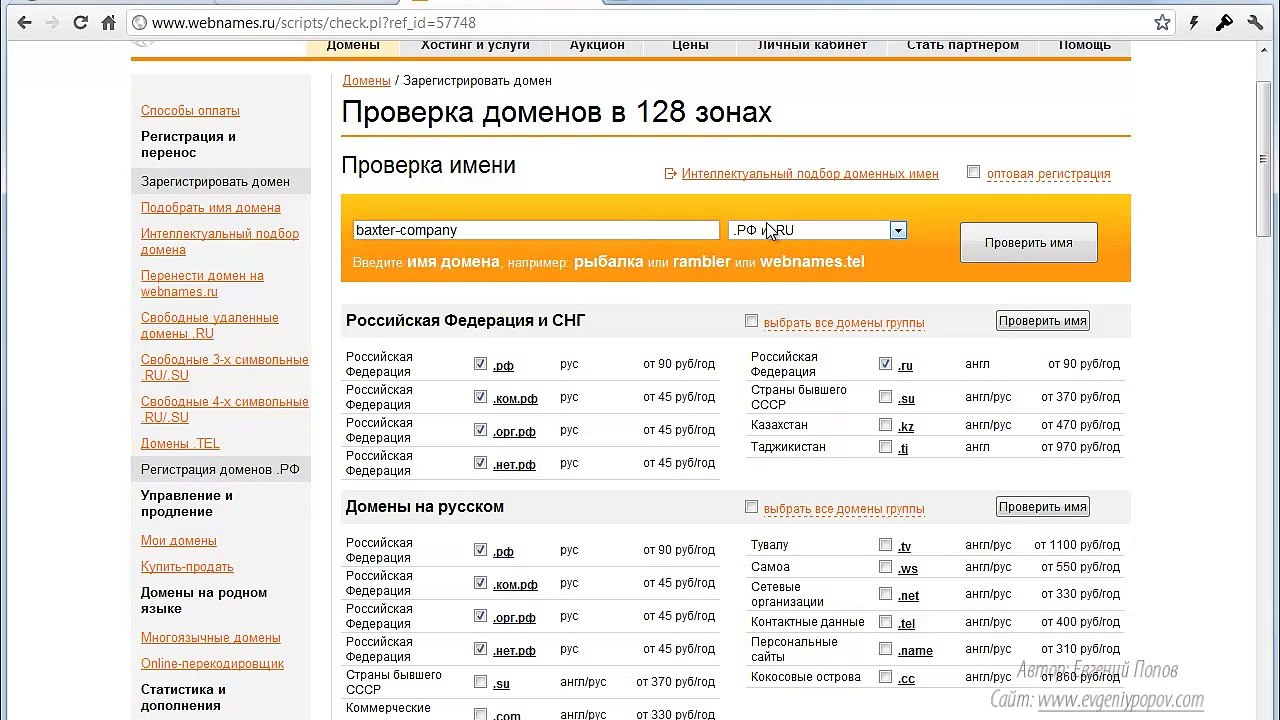Open the Аукцион menu tab
1280x720 pixels.
[597, 46]
